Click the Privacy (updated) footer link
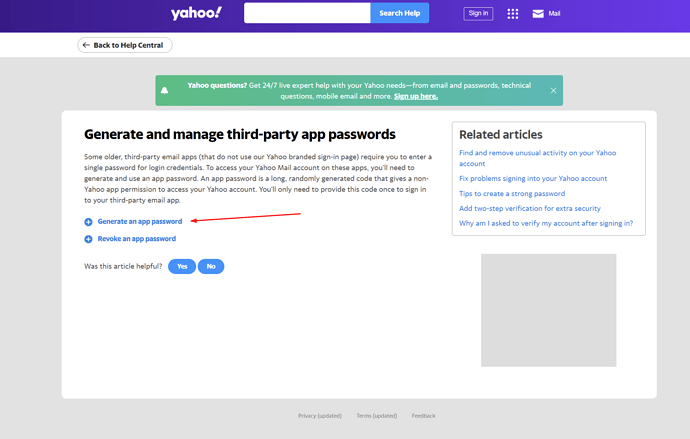Viewport: 690px width, 439px height. pos(320,416)
